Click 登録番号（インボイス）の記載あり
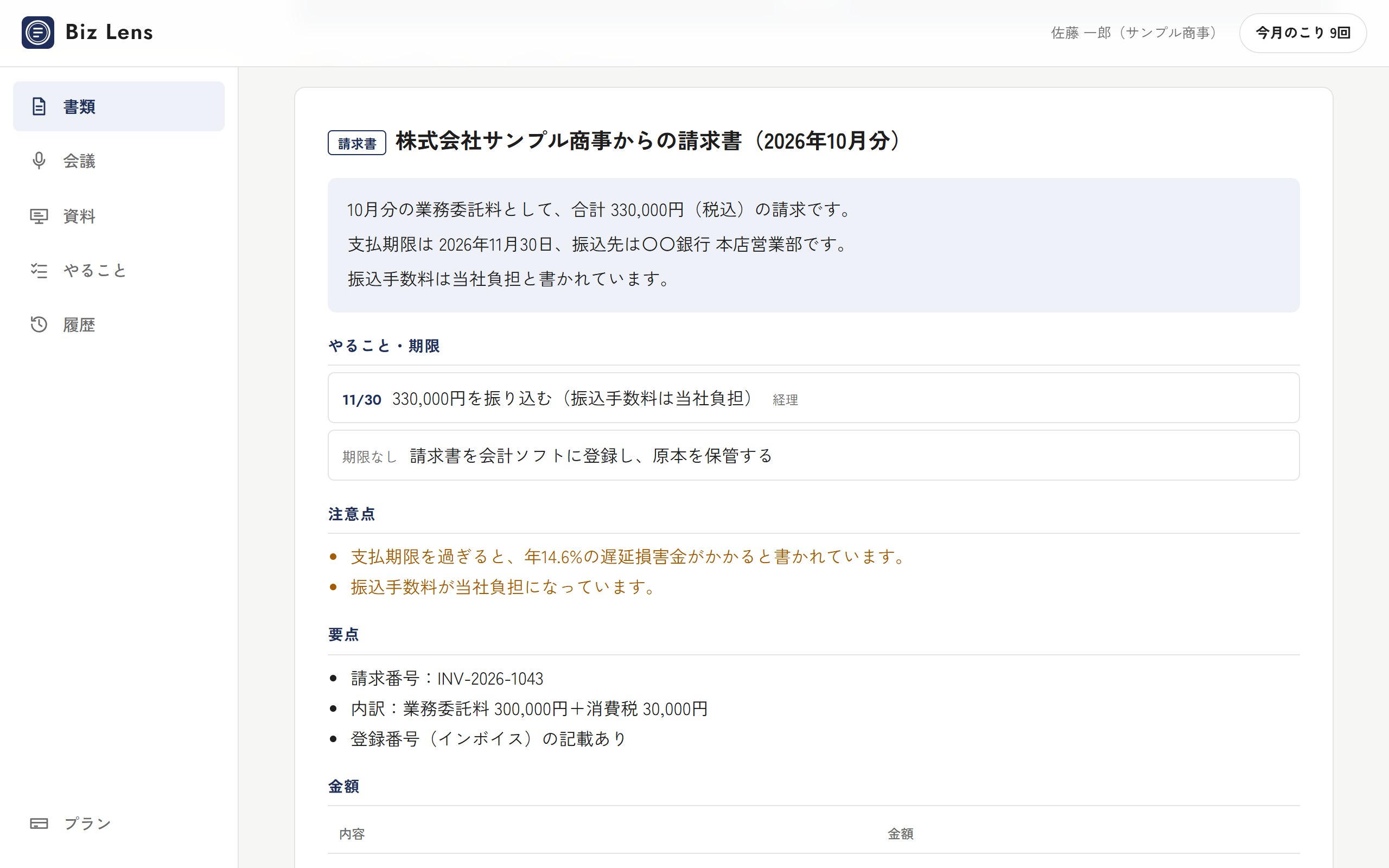Image resolution: width=1389 pixels, height=868 pixels. [488, 739]
